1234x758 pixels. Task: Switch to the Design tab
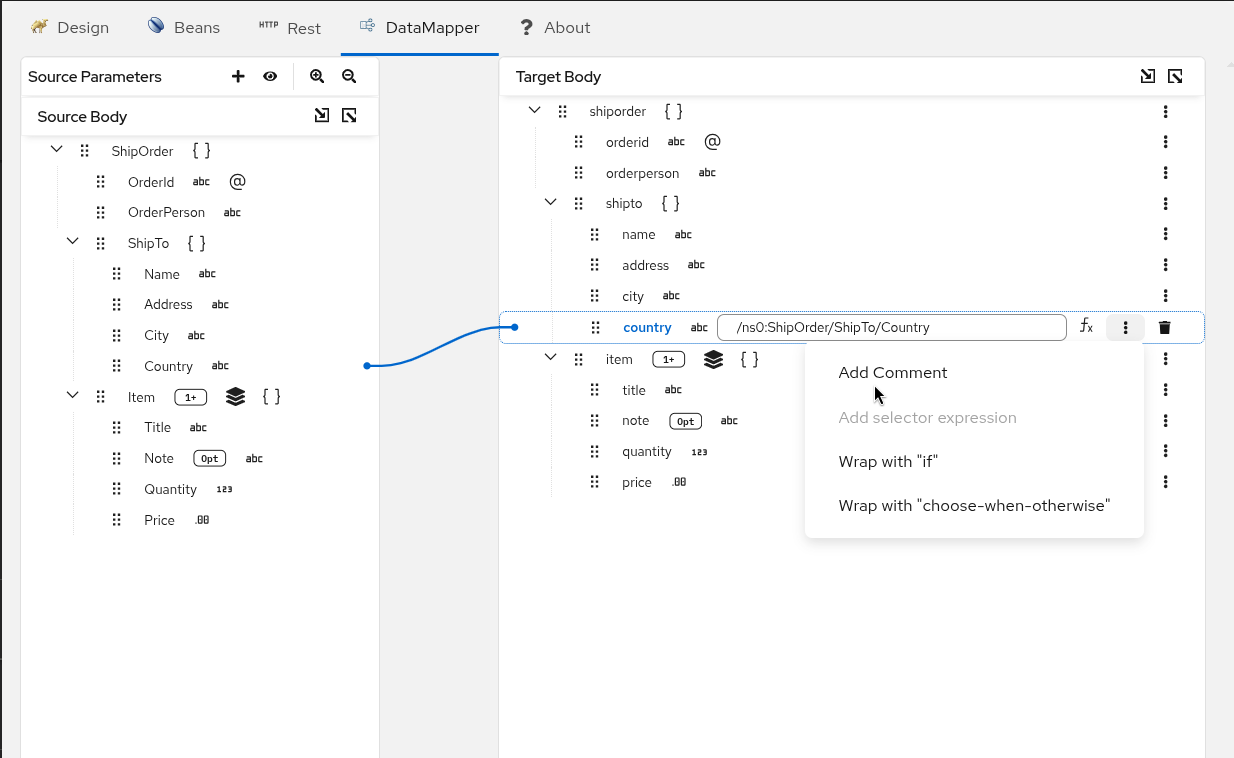point(69,28)
